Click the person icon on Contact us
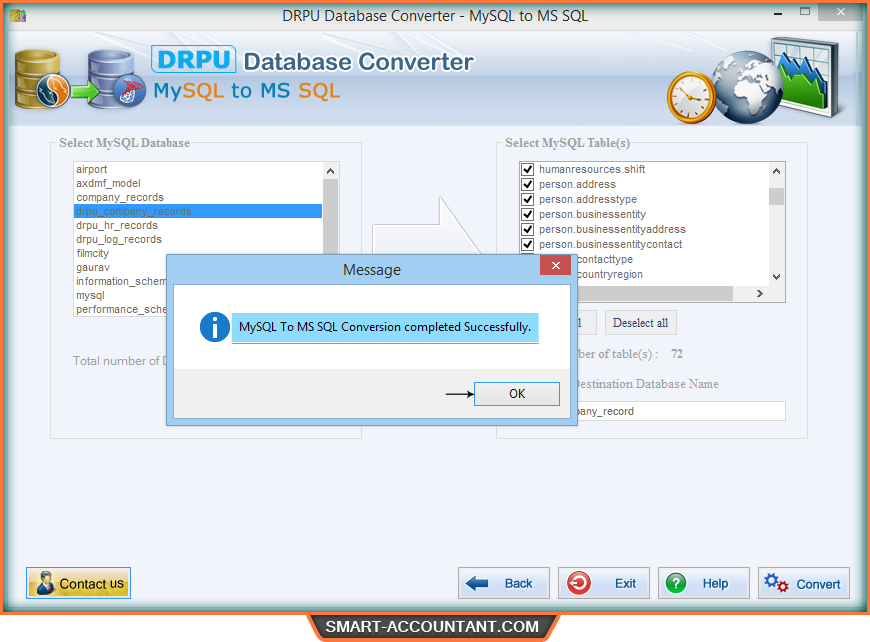Viewport: 870px width, 642px height. [x=45, y=583]
